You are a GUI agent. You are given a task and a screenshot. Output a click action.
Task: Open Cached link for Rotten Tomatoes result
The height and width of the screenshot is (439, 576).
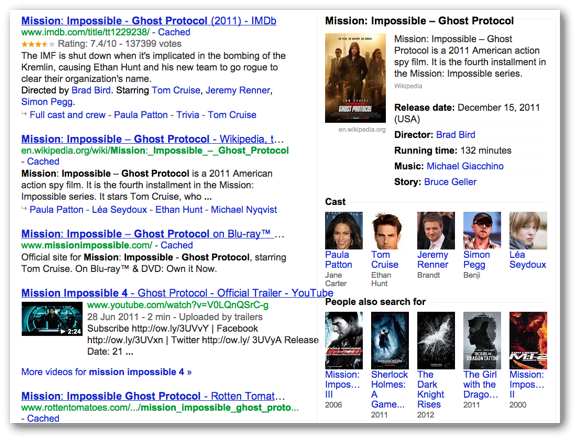pos(43,418)
